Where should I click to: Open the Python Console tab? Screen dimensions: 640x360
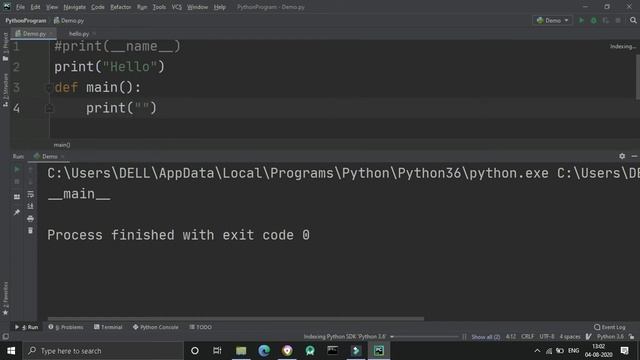click(x=156, y=327)
